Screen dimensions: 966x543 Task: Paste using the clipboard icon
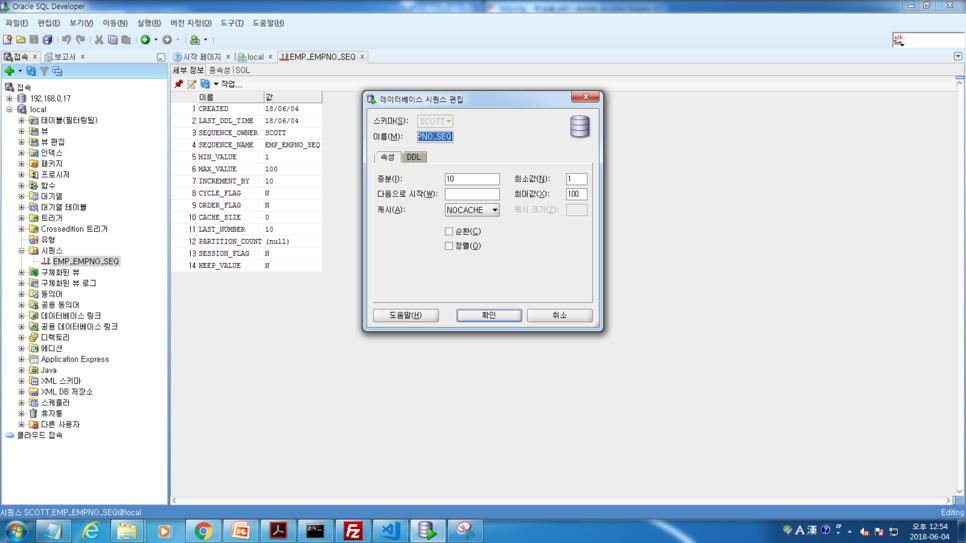click(x=126, y=39)
